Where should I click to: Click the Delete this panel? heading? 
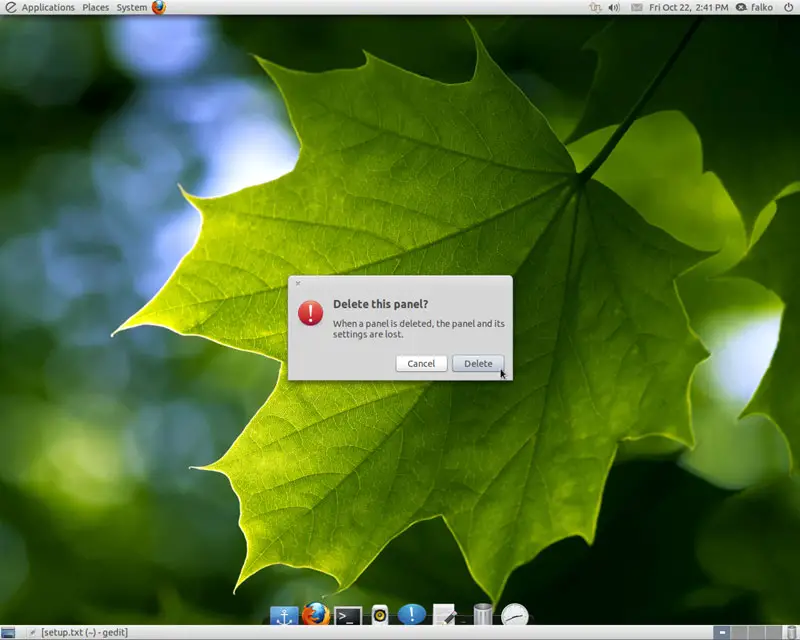pos(380,304)
